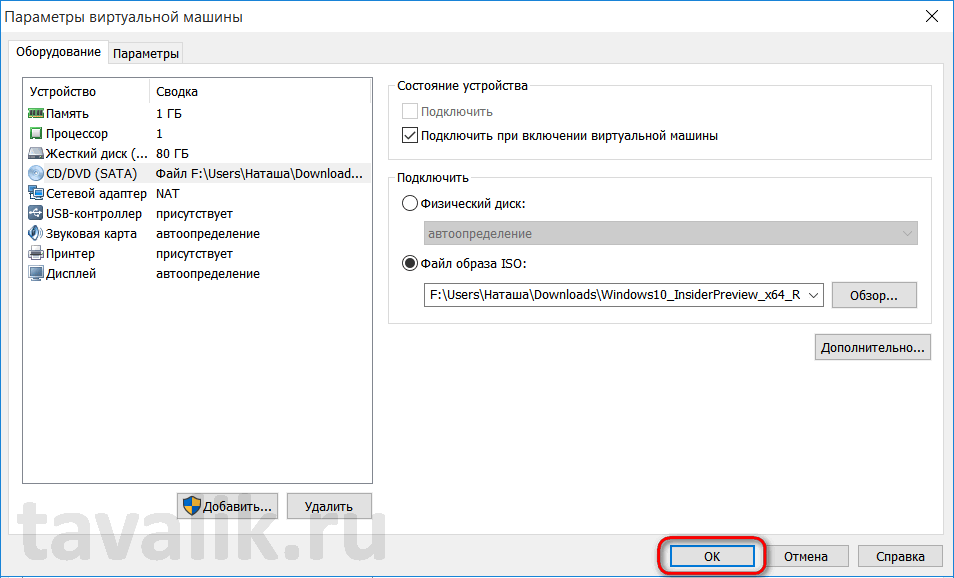Viewport: 954px width, 578px height.
Task: Toggle 'Подключить при включении виртуальной машины' checkbox
Action: 409,136
